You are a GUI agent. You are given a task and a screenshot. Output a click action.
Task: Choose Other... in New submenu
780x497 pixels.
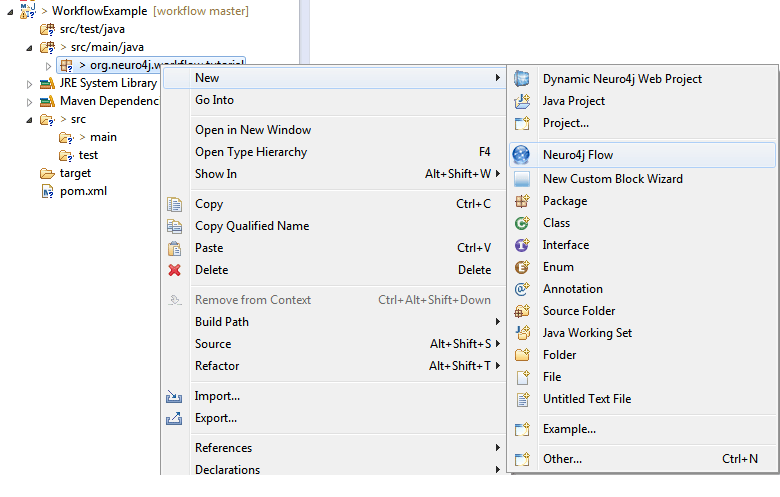(x=562, y=459)
